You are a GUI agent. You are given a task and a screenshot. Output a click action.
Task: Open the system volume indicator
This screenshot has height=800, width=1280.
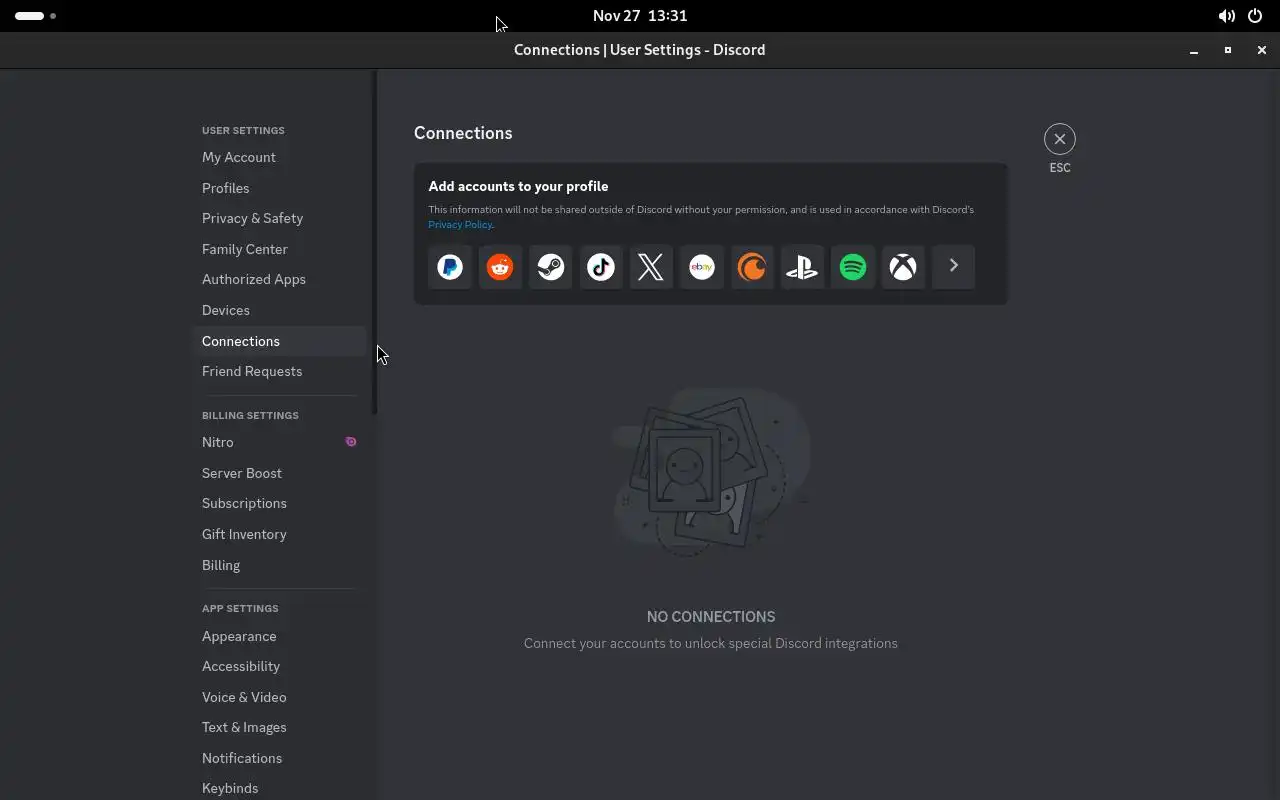[1226, 16]
